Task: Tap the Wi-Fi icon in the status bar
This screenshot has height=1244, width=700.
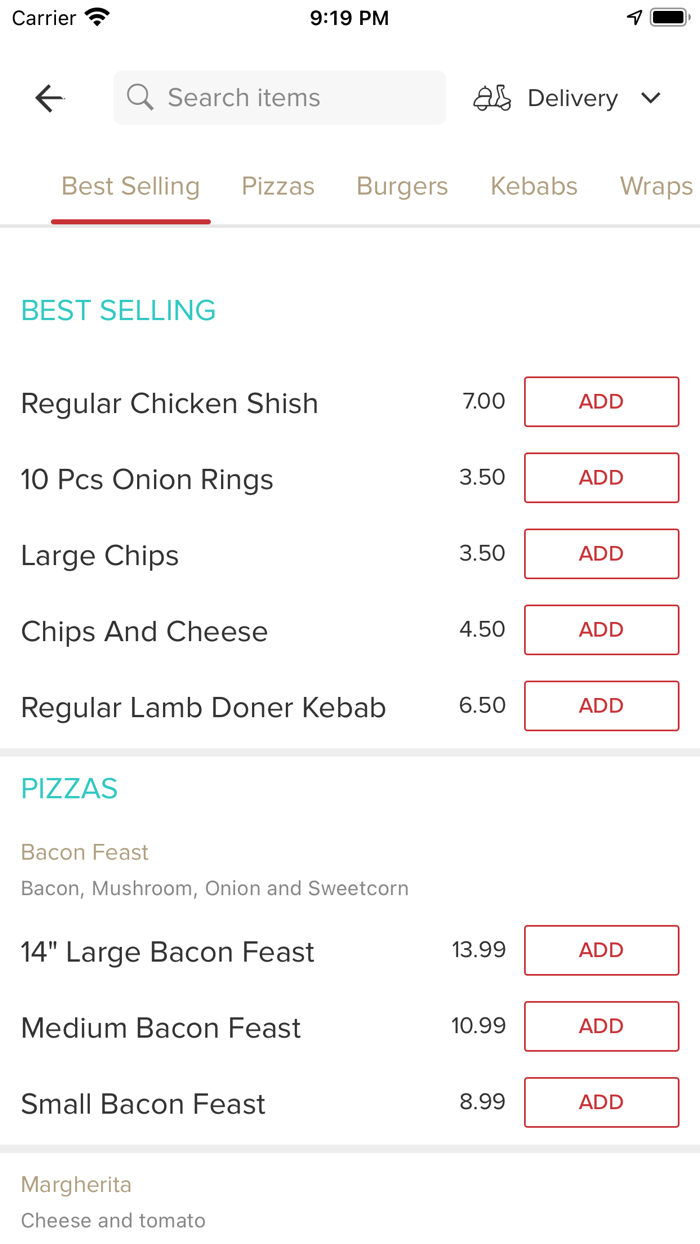Action: click(95, 16)
